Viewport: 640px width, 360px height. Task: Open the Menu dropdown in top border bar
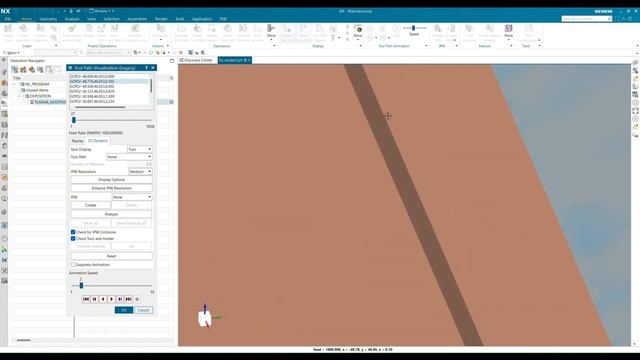[x=11, y=53]
